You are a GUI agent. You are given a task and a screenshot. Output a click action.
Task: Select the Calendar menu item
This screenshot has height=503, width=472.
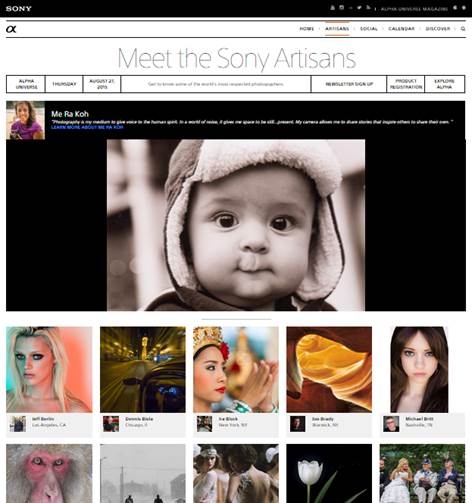pyautogui.click(x=401, y=29)
